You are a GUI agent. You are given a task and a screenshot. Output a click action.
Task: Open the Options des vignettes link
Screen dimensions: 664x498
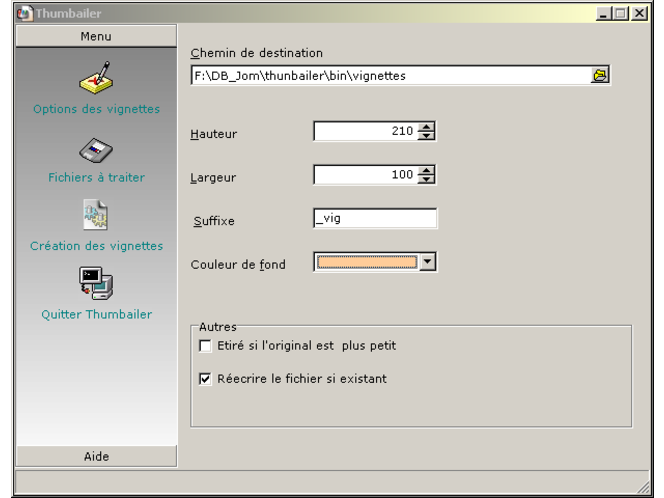97,109
